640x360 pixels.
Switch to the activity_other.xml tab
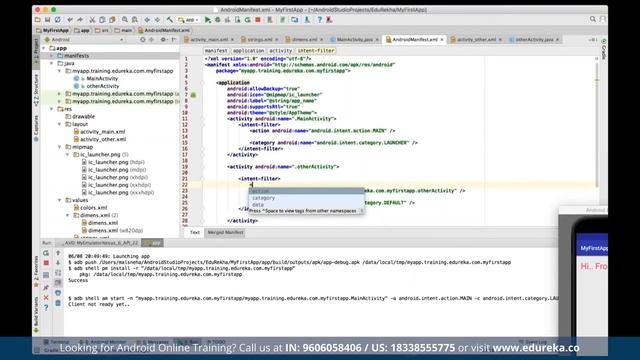click(476, 40)
